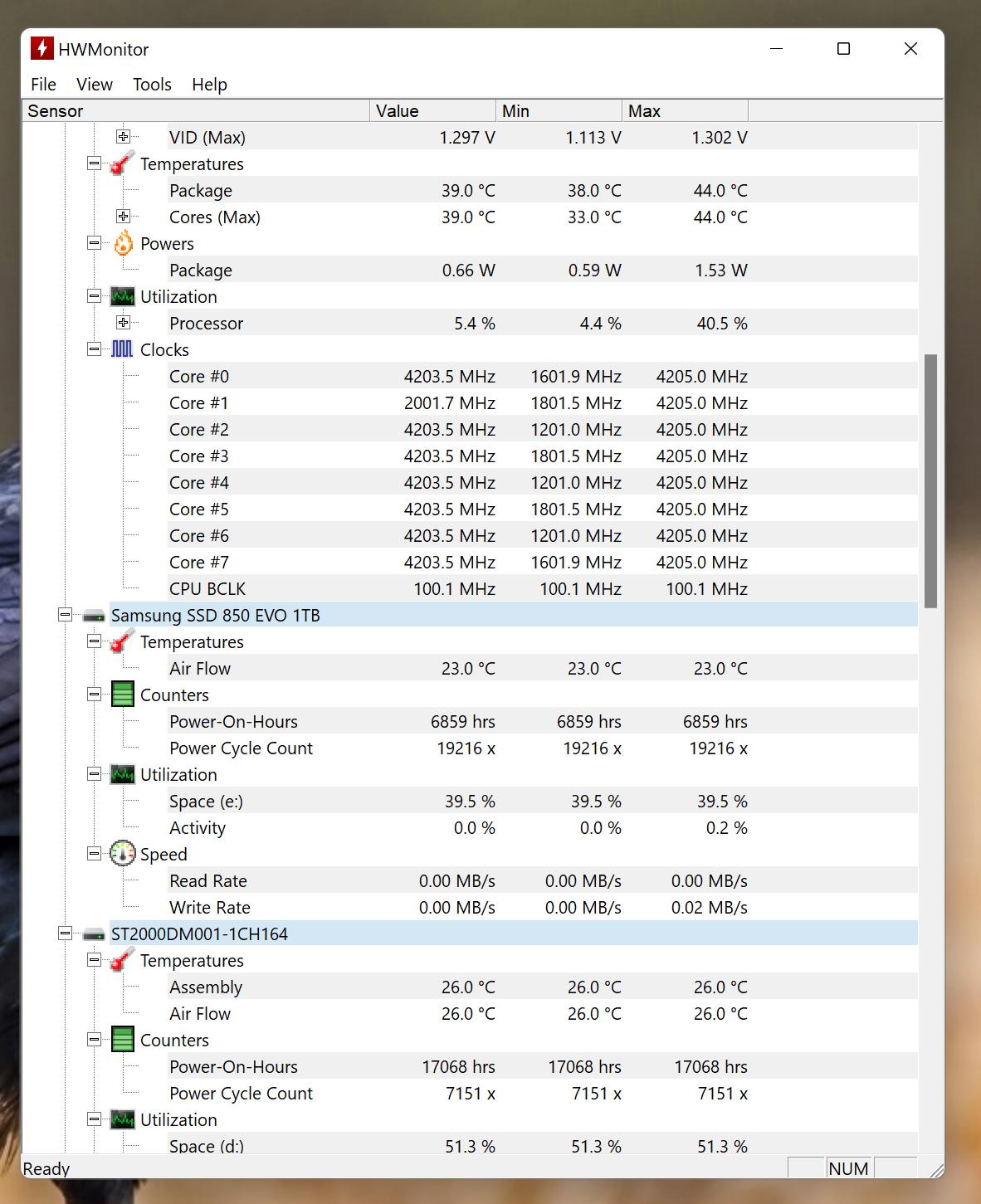Image resolution: width=981 pixels, height=1204 pixels.
Task: Maximize the HWMonitor window
Action: coord(843,49)
